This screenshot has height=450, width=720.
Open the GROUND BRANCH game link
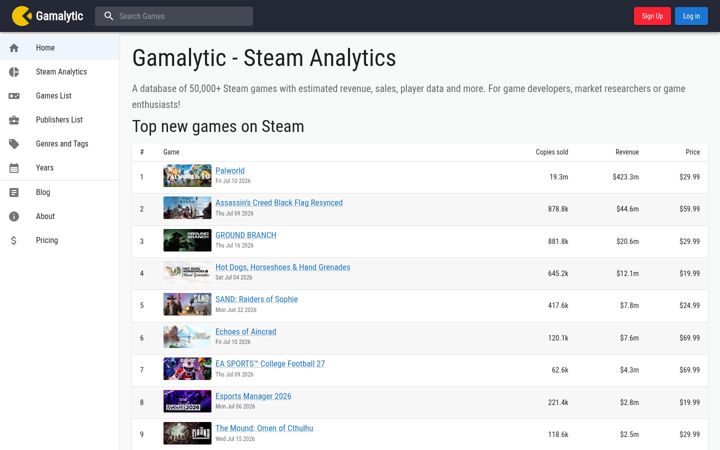(246, 235)
